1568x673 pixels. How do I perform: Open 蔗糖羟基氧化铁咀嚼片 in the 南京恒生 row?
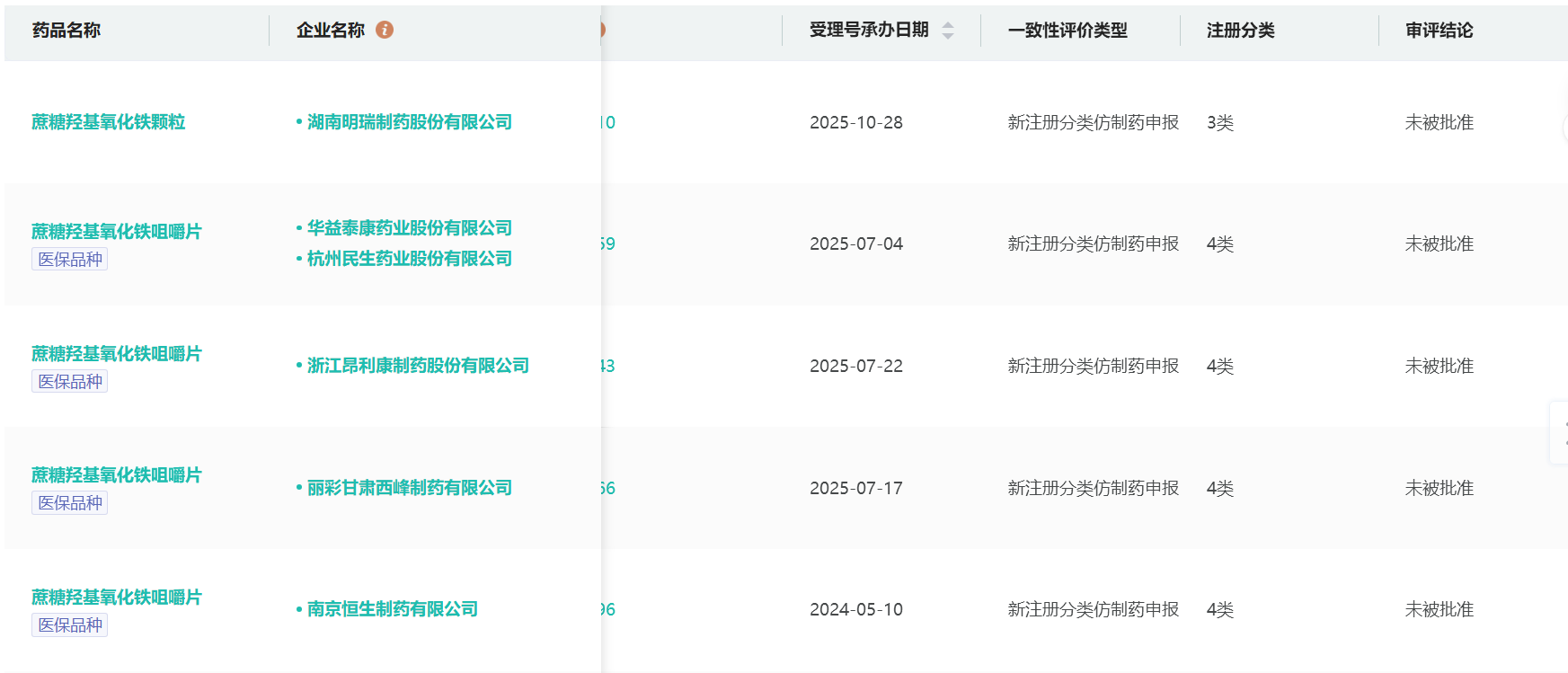[x=117, y=598]
